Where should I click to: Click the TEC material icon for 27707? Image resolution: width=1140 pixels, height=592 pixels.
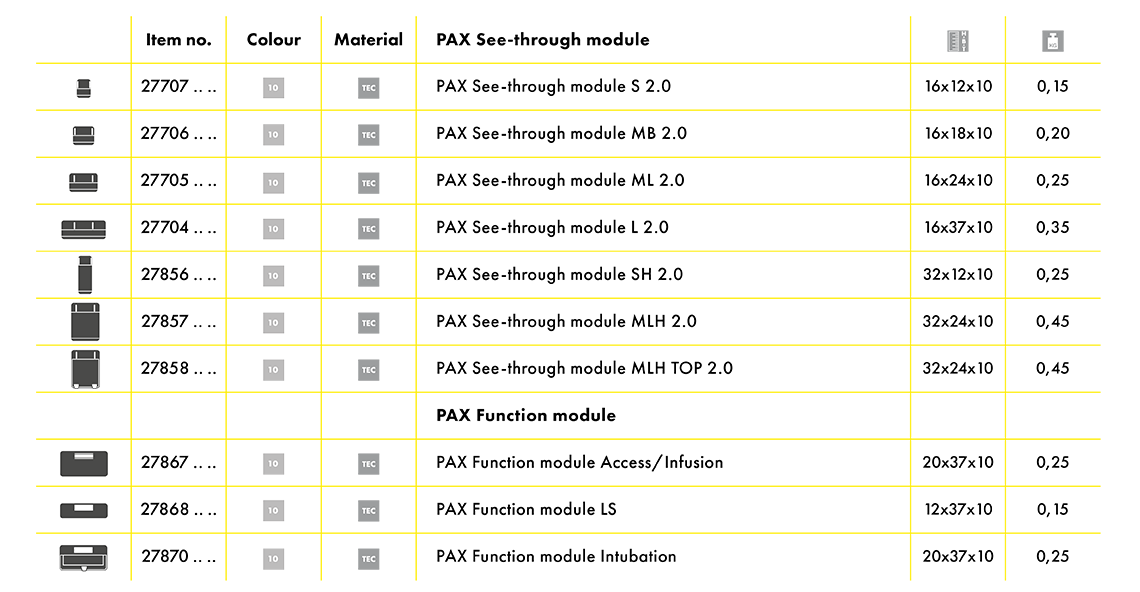point(369,88)
